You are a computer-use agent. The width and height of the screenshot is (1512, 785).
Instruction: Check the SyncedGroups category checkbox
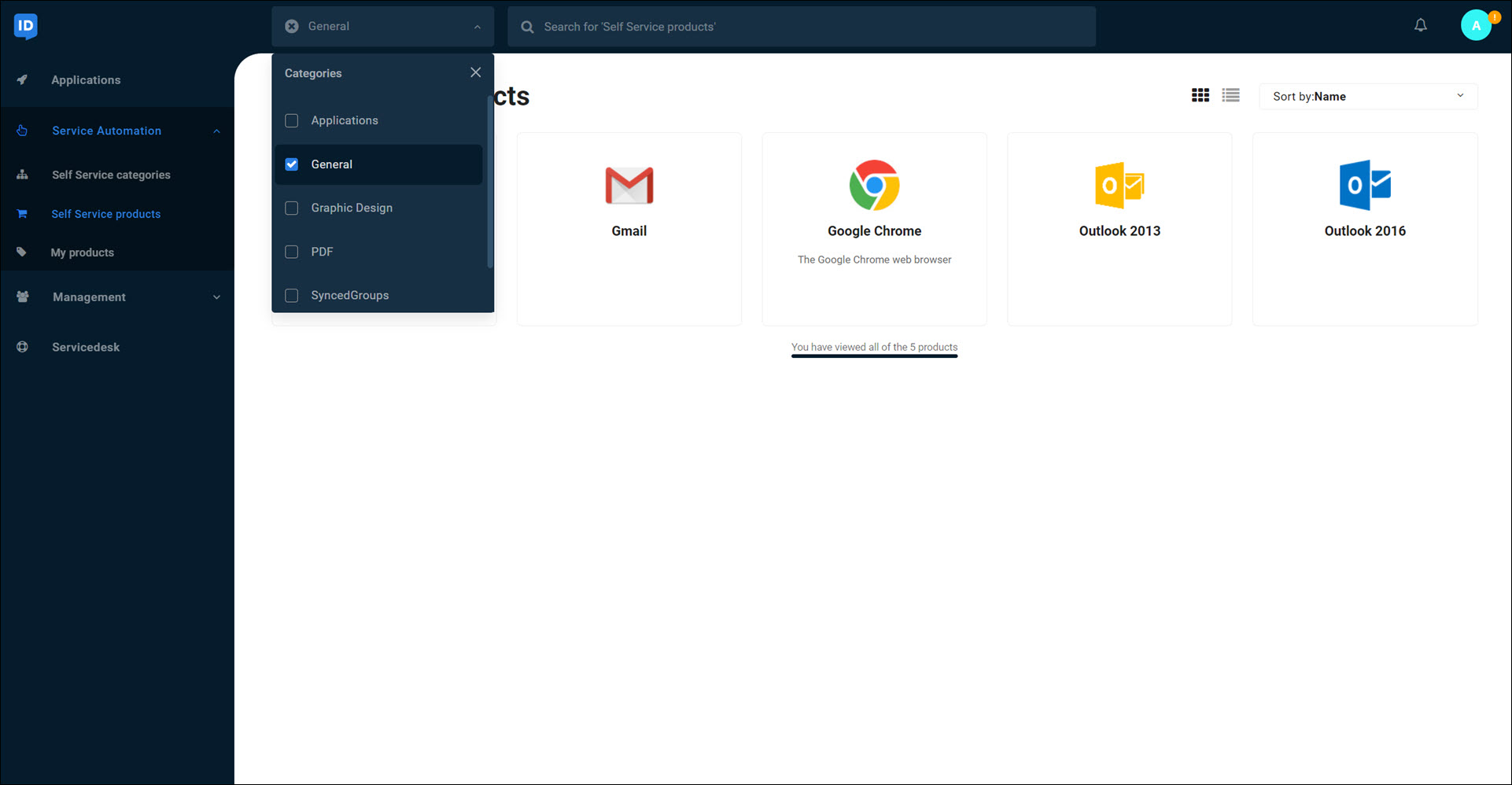[x=292, y=295]
